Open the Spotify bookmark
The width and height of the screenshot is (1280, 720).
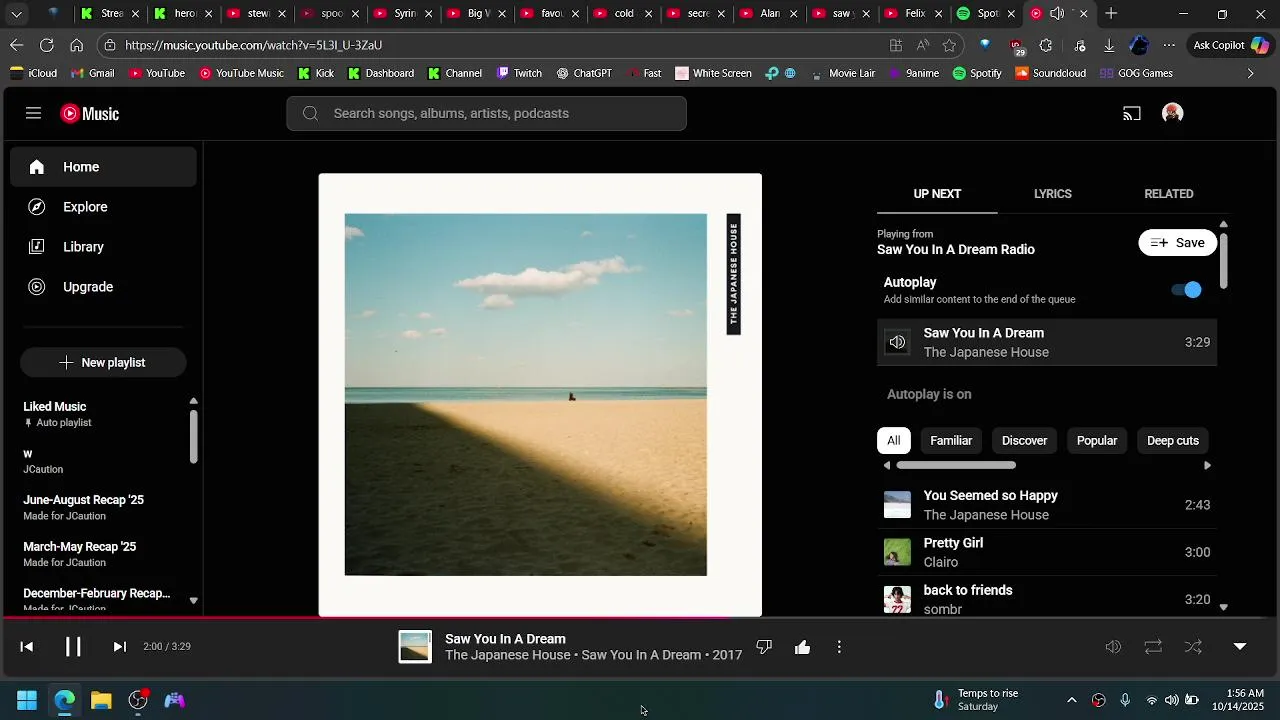click(x=977, y=73)
